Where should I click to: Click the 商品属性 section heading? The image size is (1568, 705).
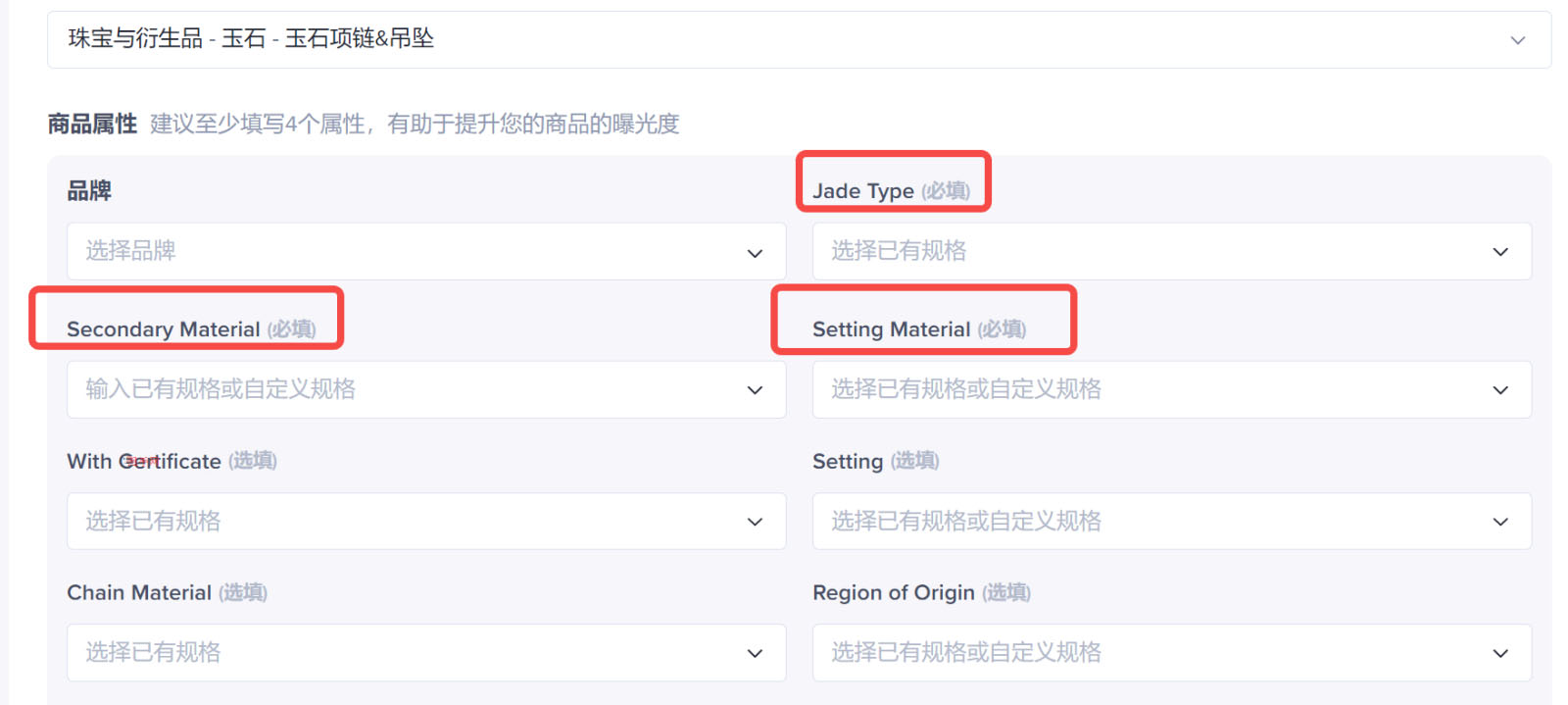tap(92, 125)
